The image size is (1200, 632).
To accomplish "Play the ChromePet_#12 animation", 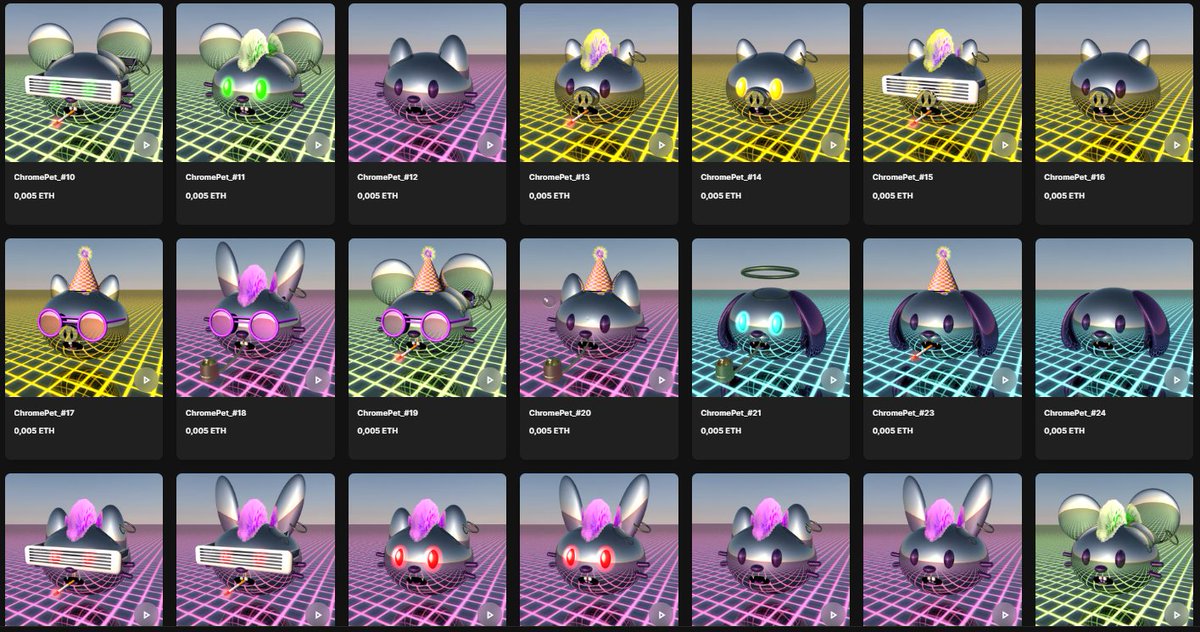I will click(490, 145).
